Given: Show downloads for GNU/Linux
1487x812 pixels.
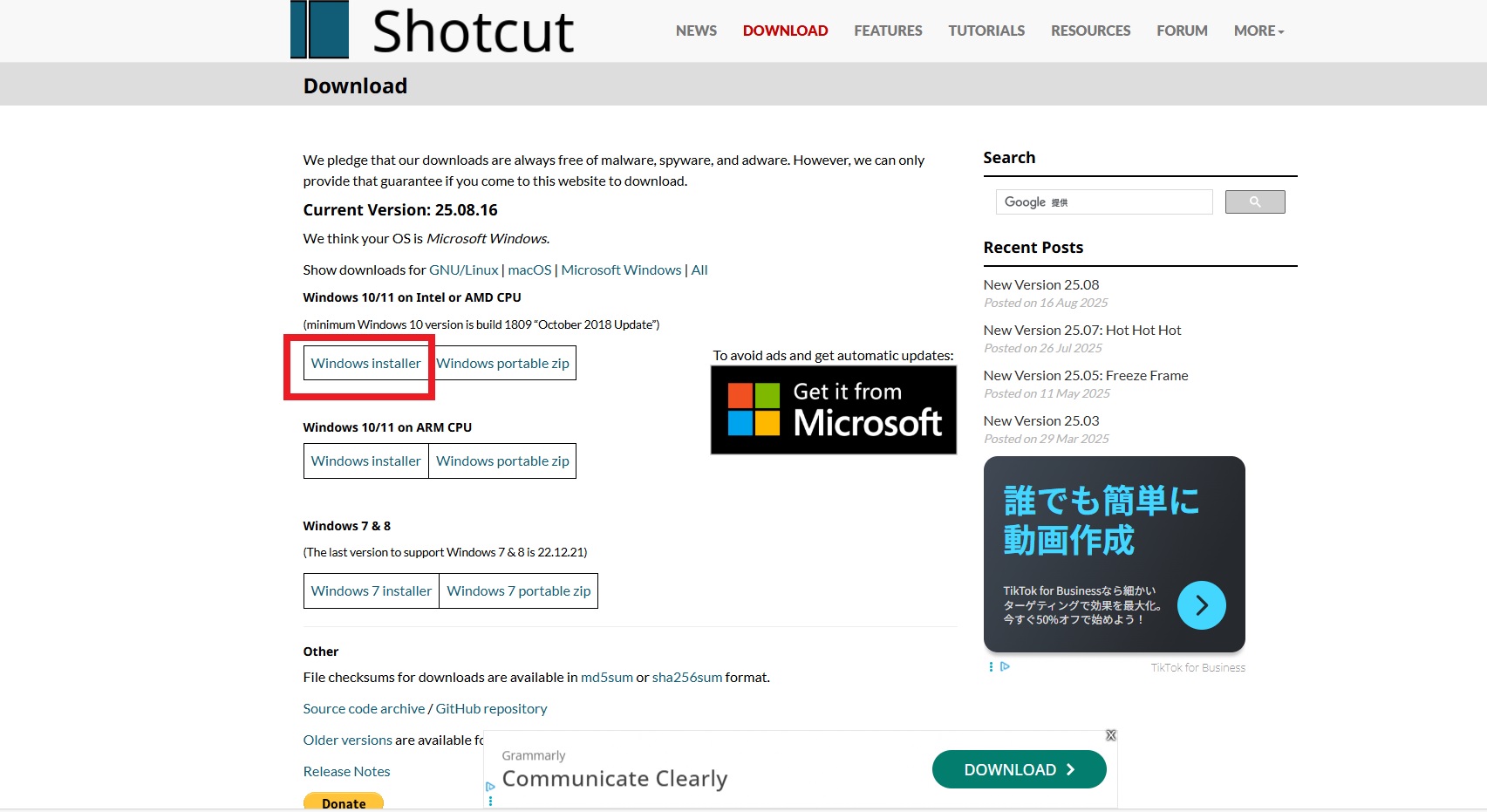Looking at the screenshot, I should pyautogui.click(x=463, y=270).
